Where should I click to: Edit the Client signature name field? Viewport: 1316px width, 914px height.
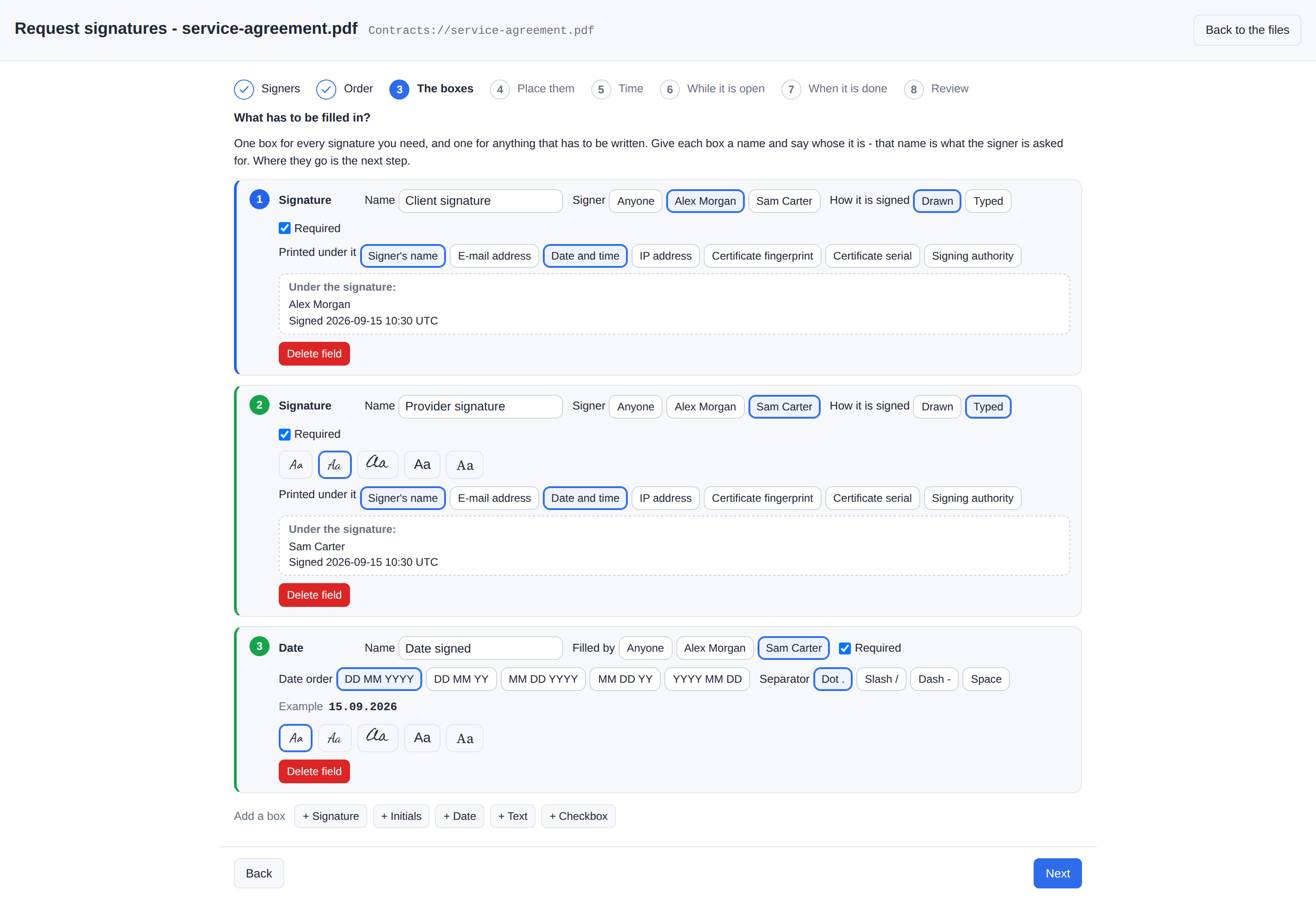tap(480, 201)
